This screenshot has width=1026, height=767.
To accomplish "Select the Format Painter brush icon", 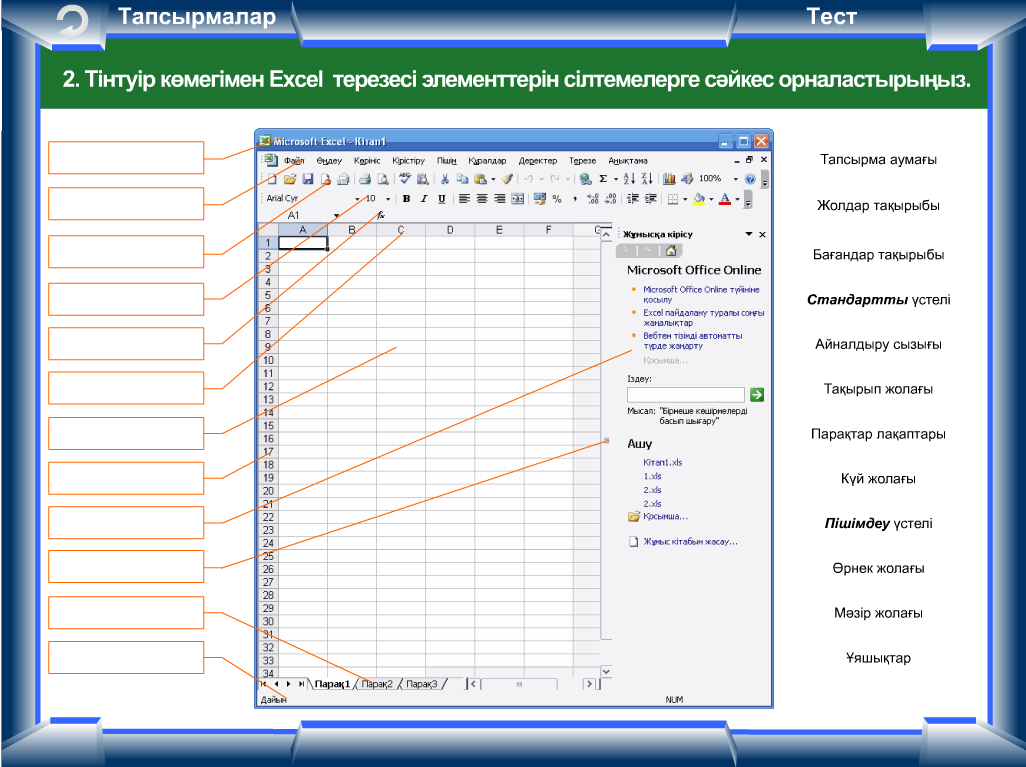I will (x=506, y=179).
